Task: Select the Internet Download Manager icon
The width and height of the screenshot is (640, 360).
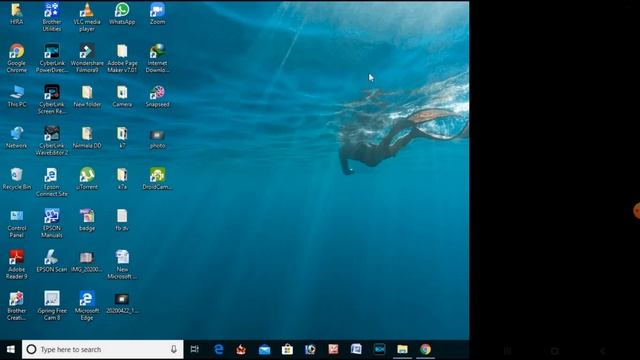Action: coord(157,58)
